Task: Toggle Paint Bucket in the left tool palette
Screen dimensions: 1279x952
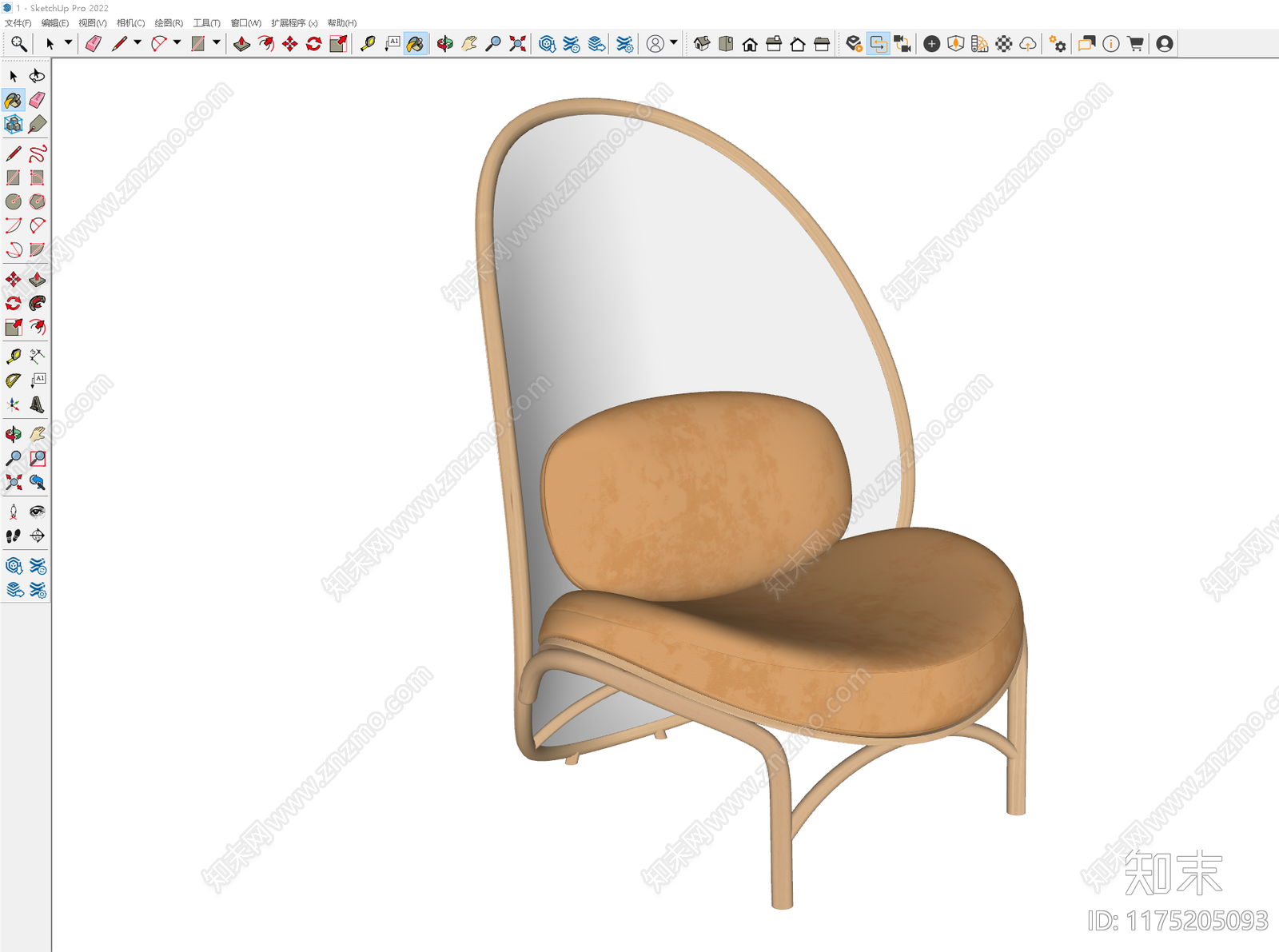Action: pyautogui.click(x=14, y=100)
